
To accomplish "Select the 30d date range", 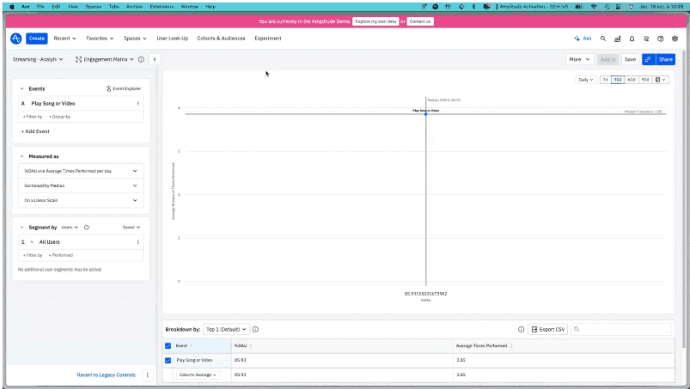I will [618, 80].
